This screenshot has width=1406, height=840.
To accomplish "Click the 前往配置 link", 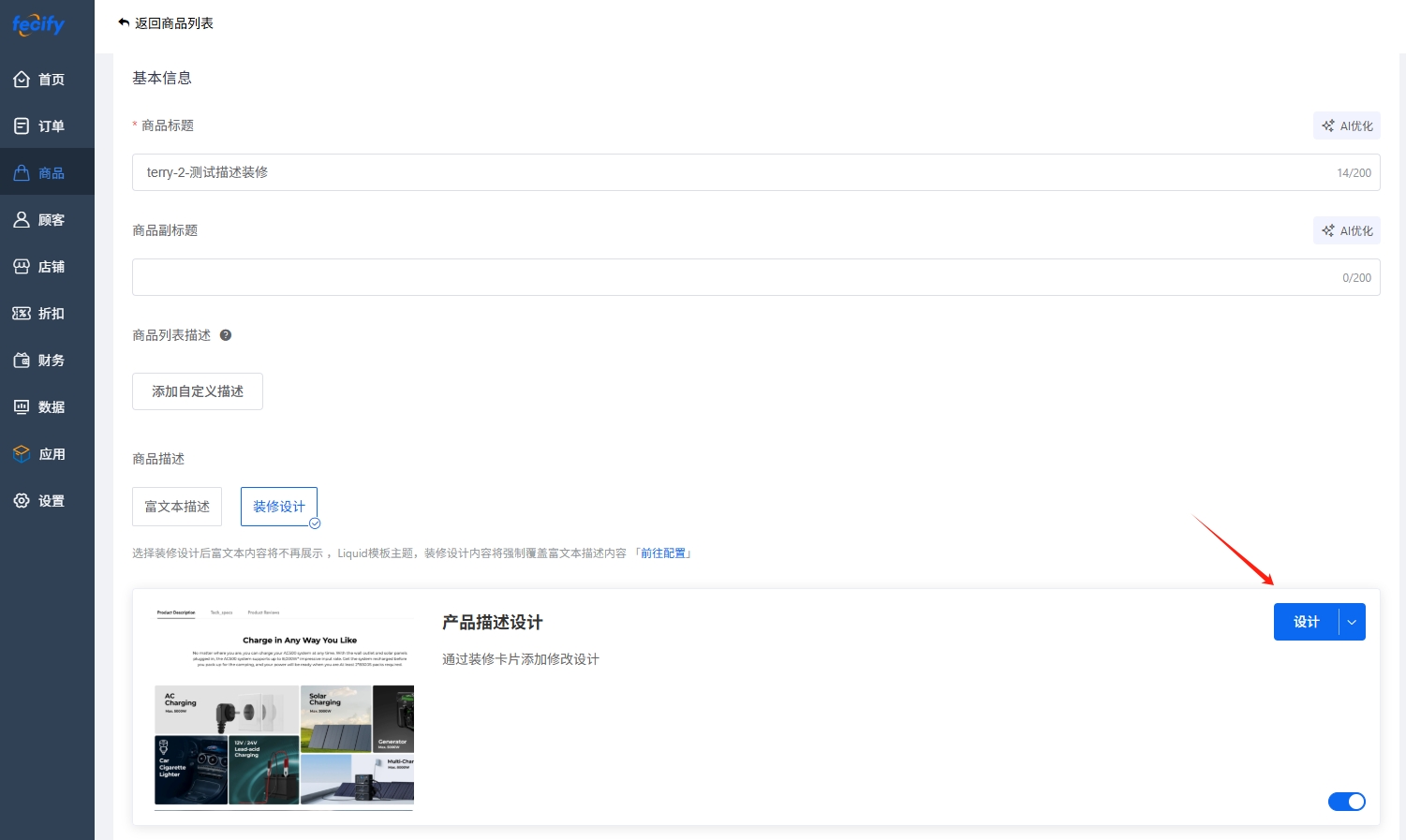I will 663,553.
